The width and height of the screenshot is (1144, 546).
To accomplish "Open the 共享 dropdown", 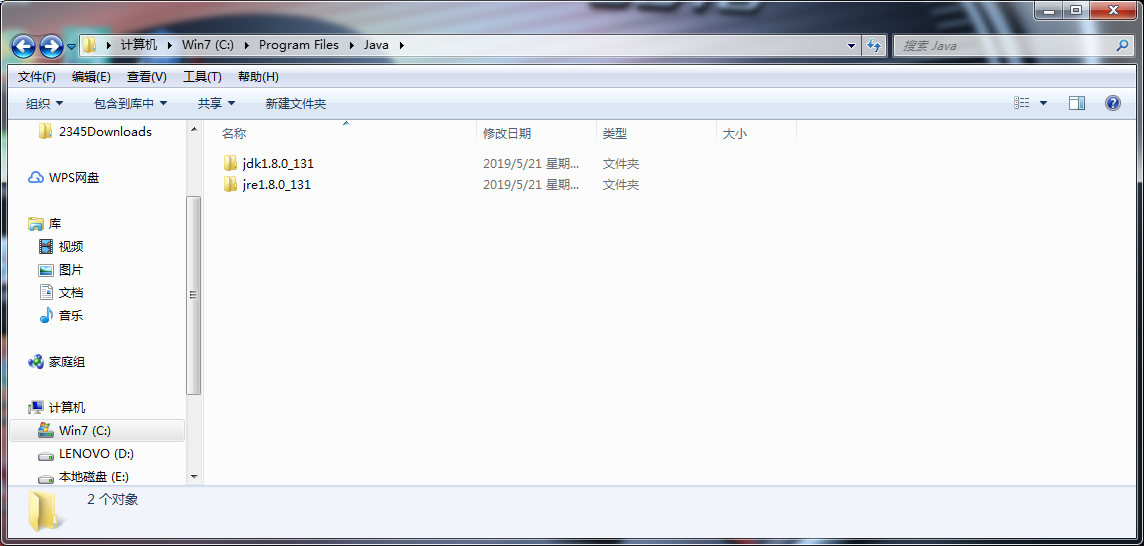I will [216, 104].
